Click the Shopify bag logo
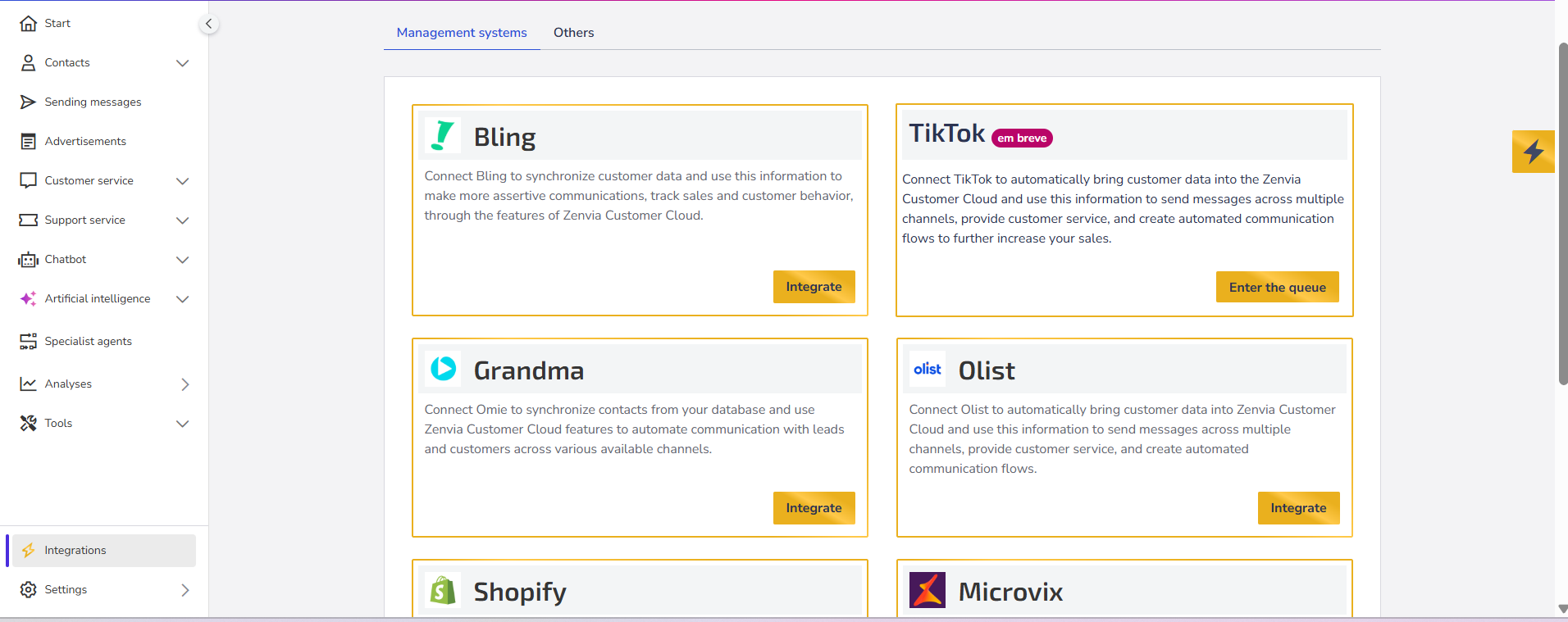 [443, 590]
